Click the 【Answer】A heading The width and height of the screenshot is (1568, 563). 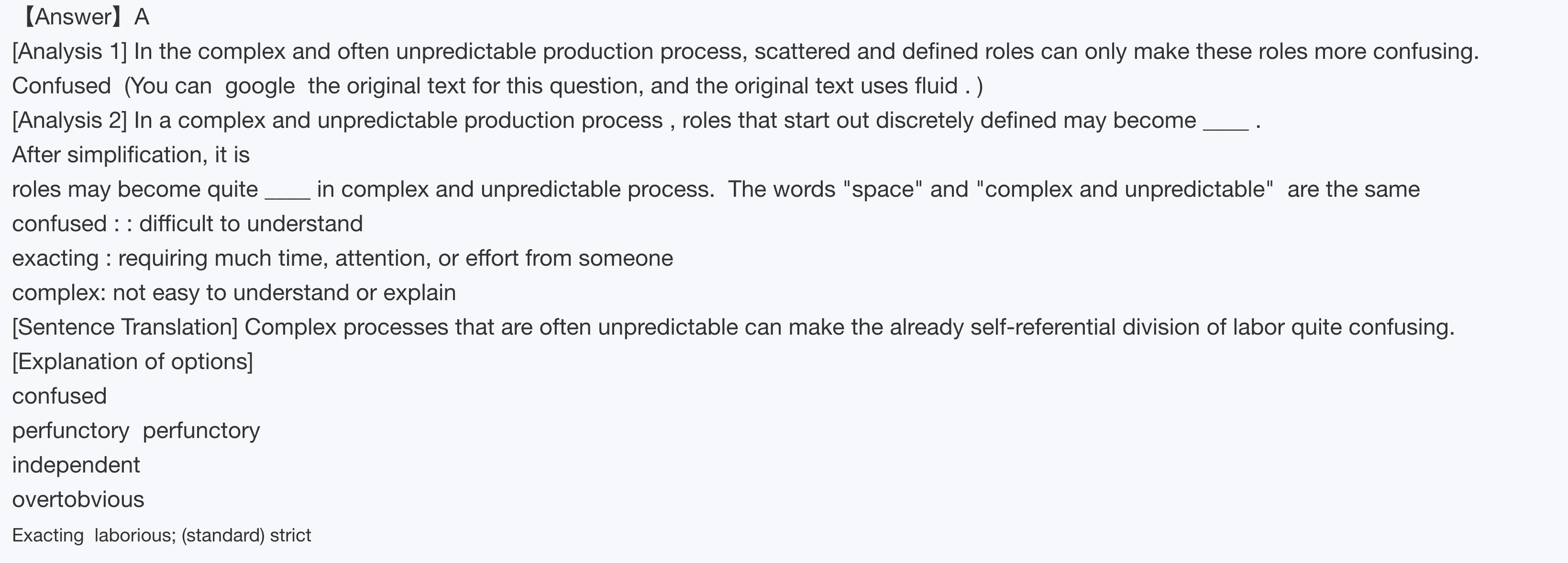click(x=85, y=17)
